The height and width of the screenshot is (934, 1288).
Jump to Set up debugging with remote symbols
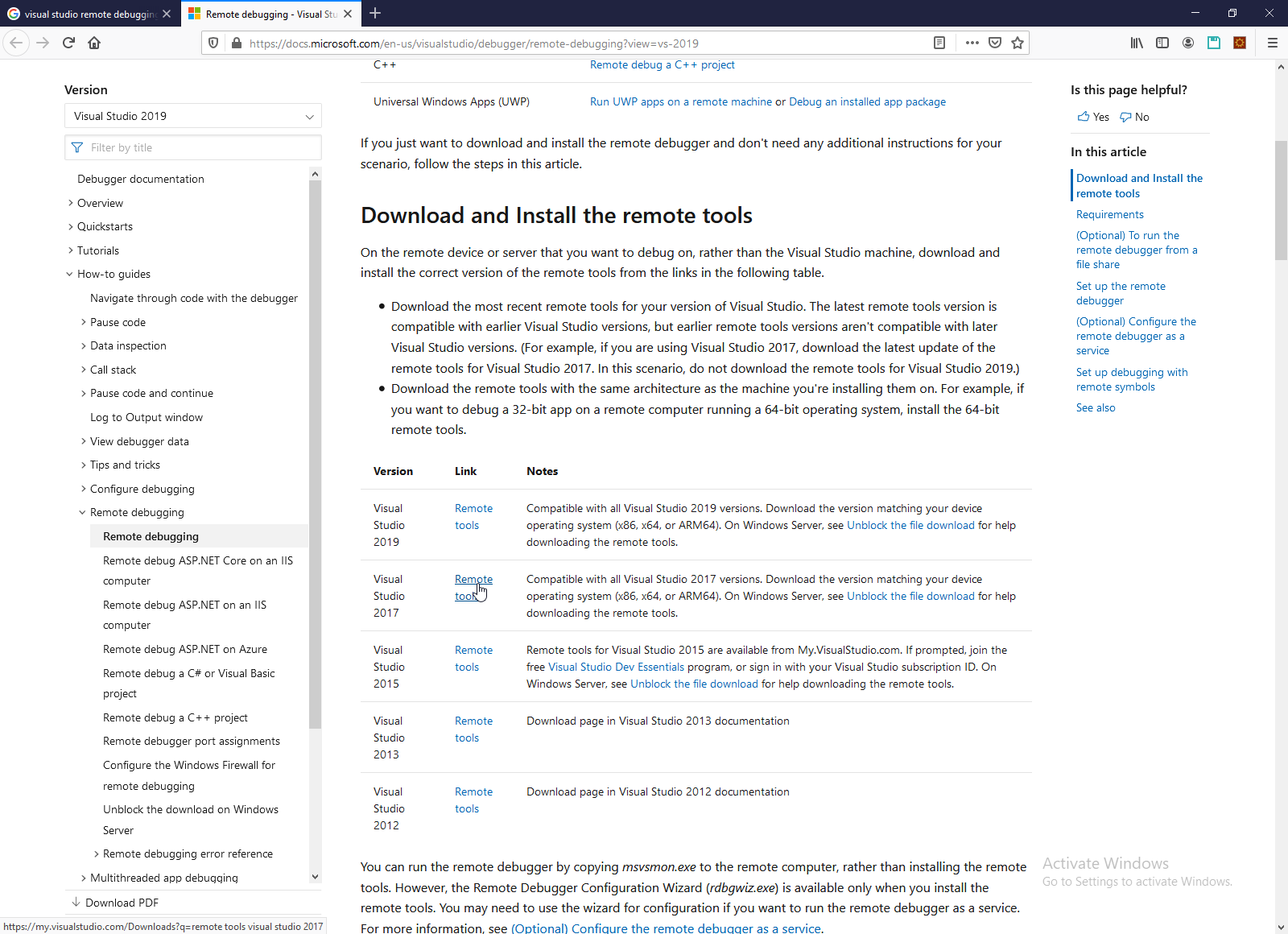1132,379
